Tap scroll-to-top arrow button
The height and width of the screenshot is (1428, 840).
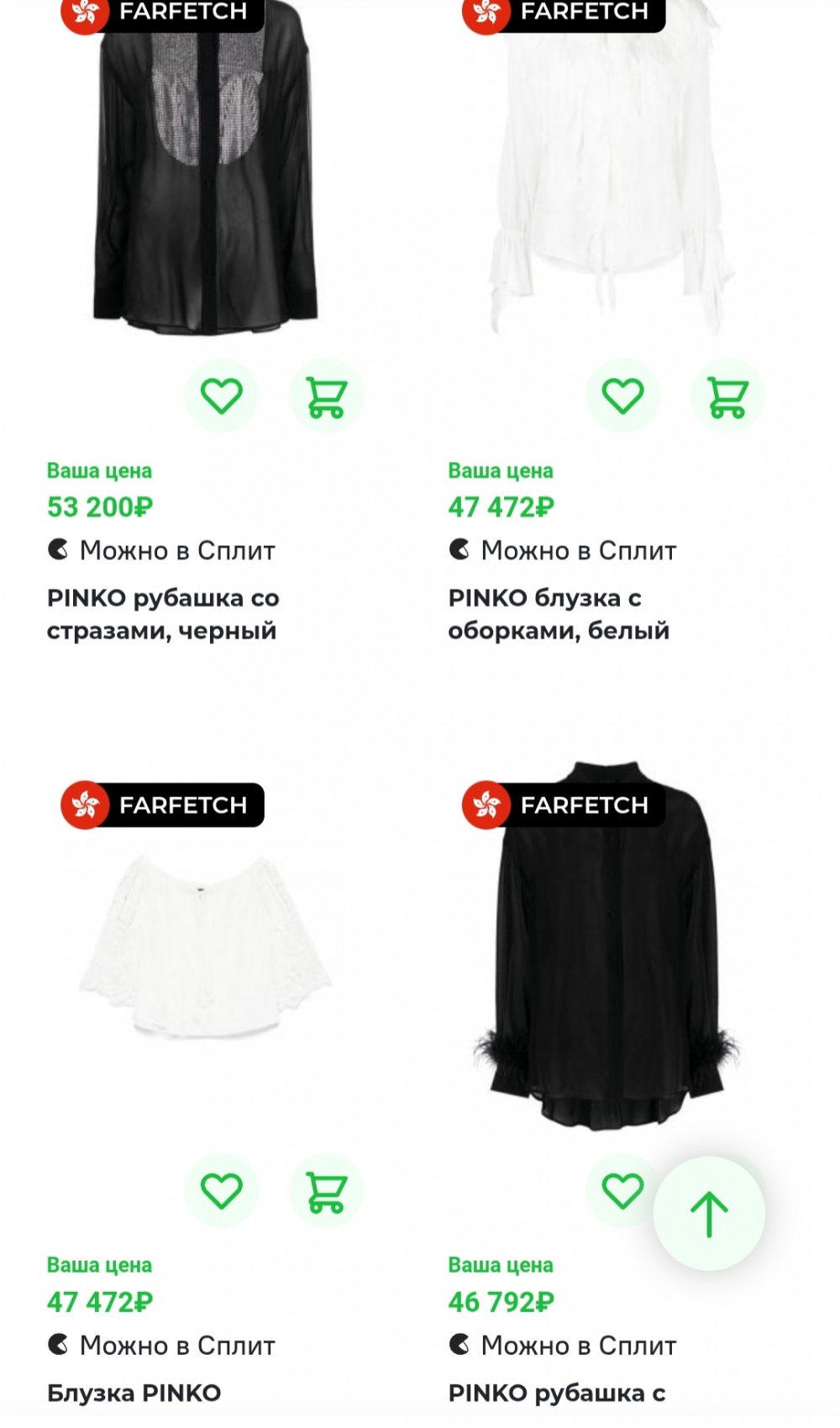click(709, 1214)
